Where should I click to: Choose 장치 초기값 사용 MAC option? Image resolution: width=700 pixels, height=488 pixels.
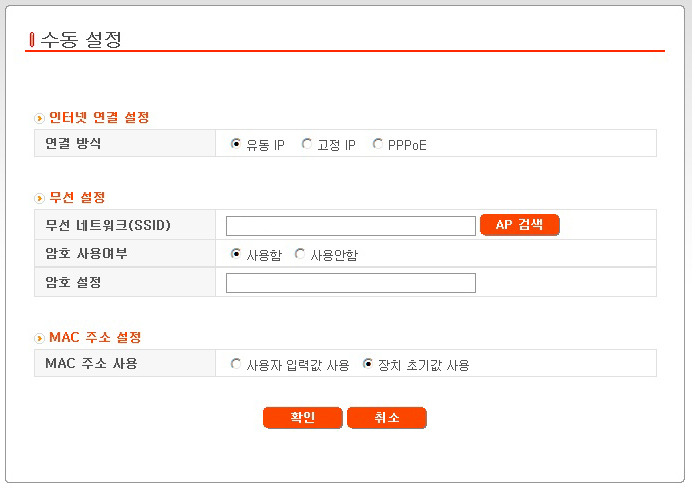[x=367, y=364]
